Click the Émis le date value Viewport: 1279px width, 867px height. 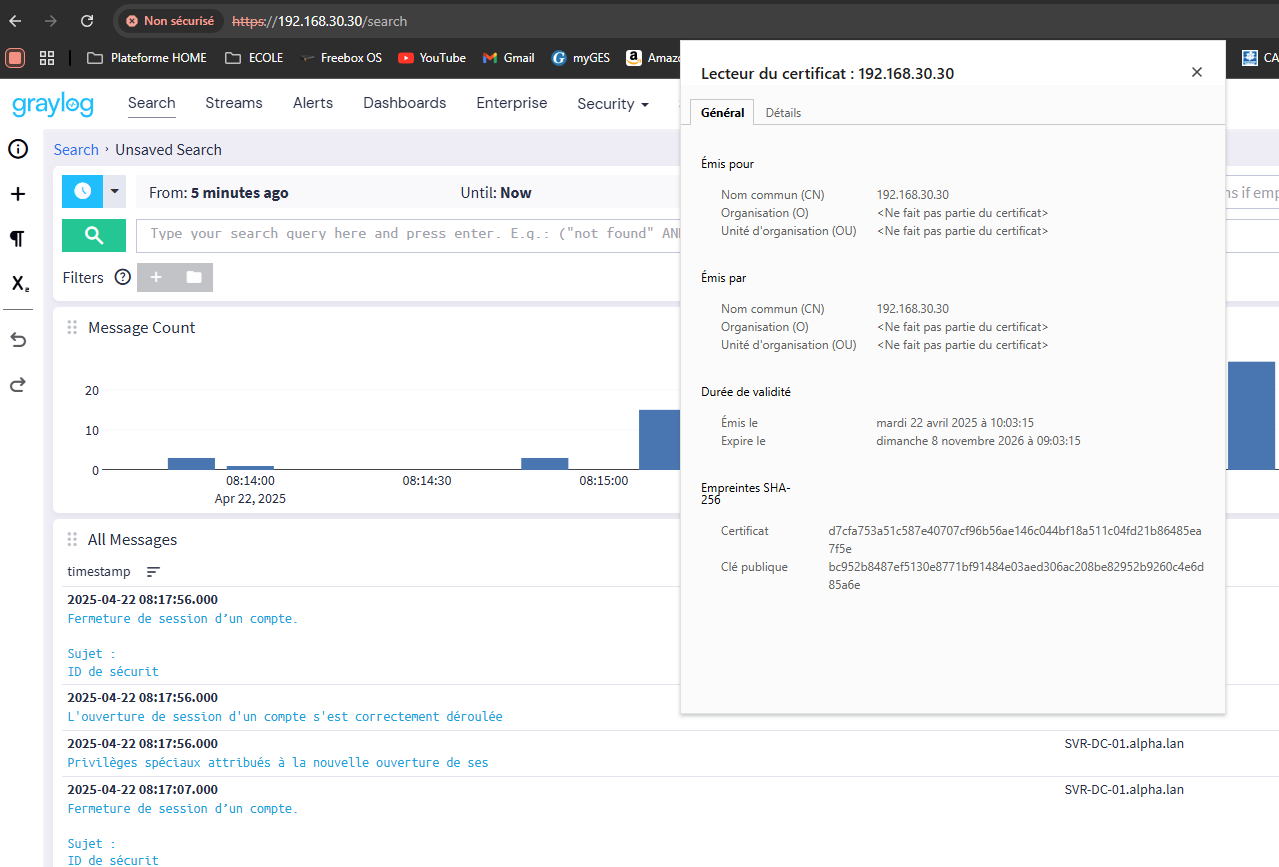click(955, 423)
